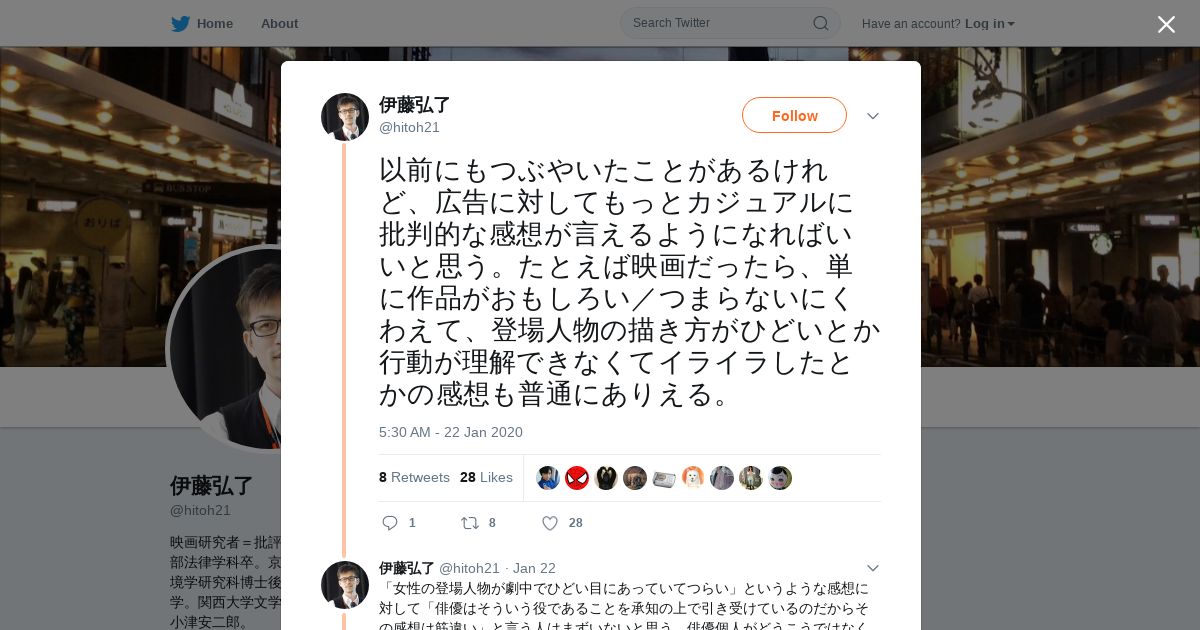Open the Home menu item

click(x=214, y=24)
